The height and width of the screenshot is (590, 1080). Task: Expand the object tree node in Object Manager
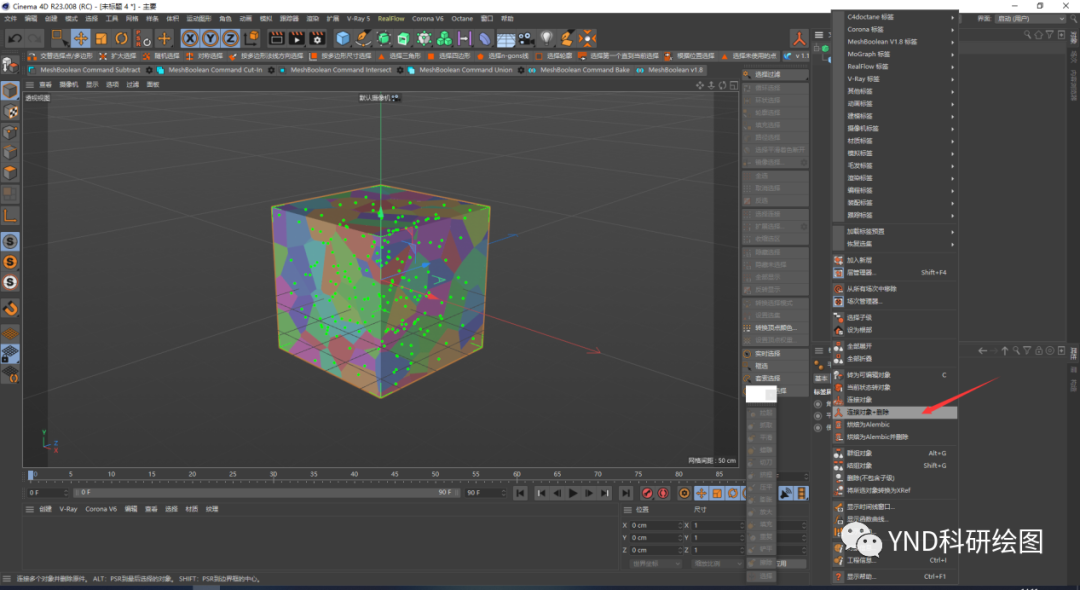tap(817, 48)
